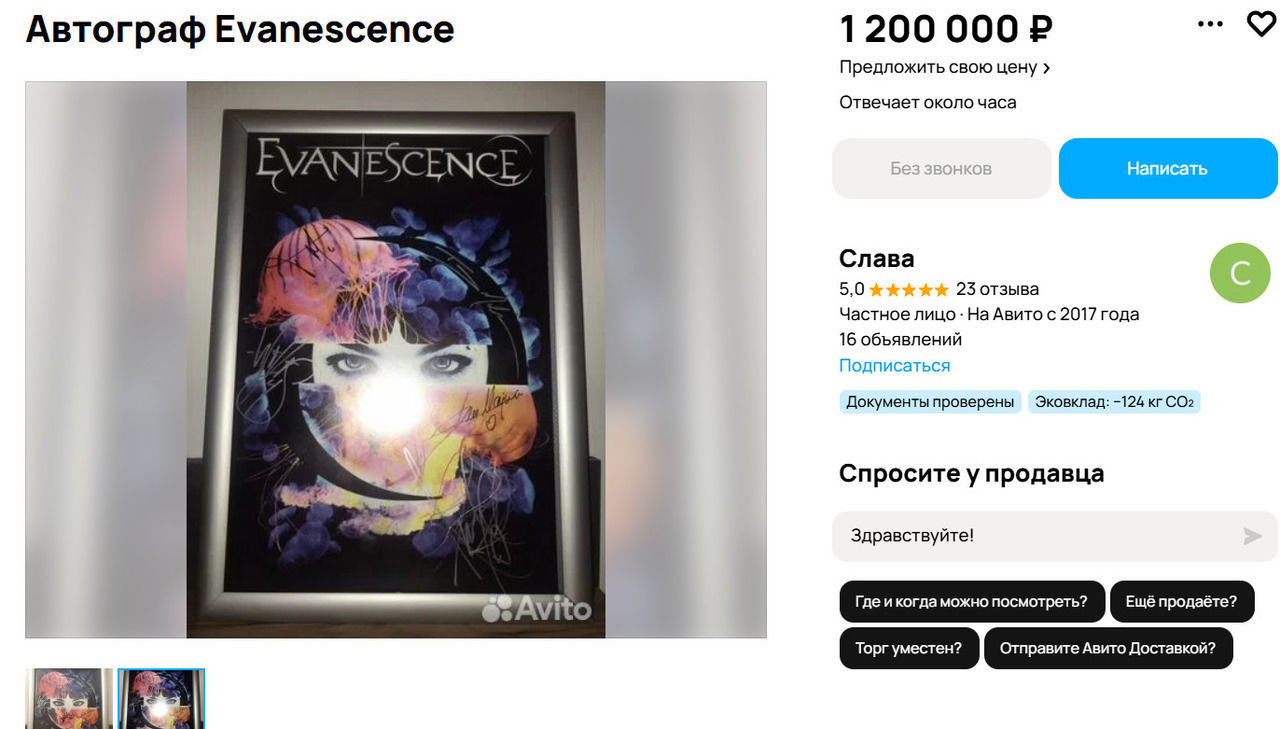View the seller's '16 объявлений' listings
This screenshot has width=1280, height=729.
900,340
